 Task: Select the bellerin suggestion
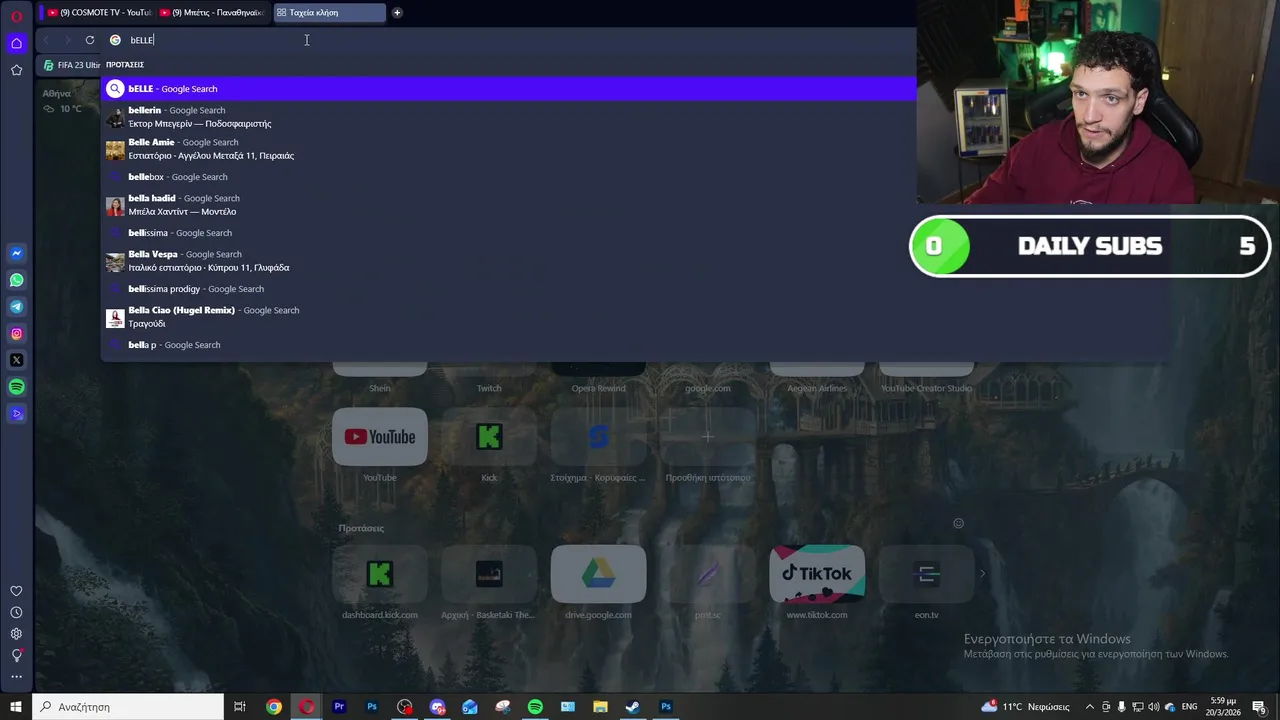(x=508, y=117)
